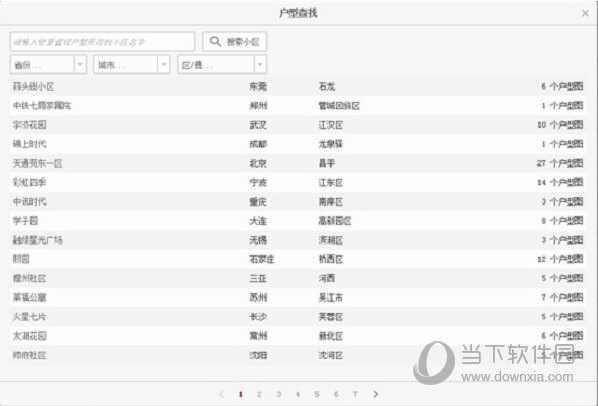Viewport: 598px width, 406px height.
Task: Open the 省份 dropdown
Action: pos(48,64)
